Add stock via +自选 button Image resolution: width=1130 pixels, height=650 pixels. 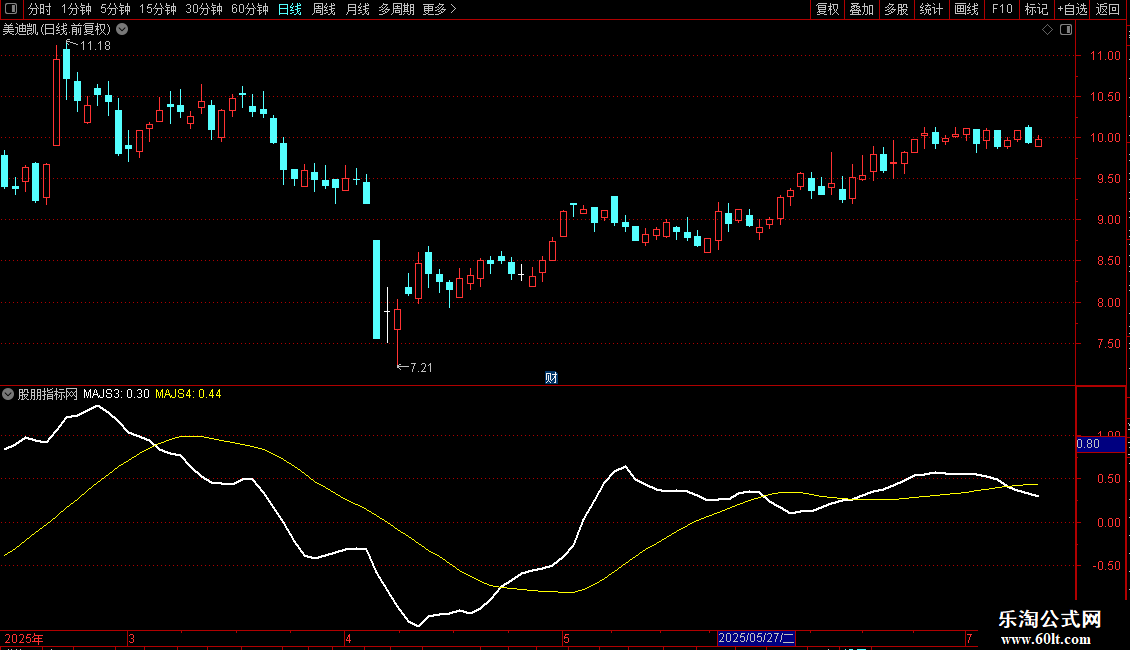pyautogui.click(x=1072, y=9)
